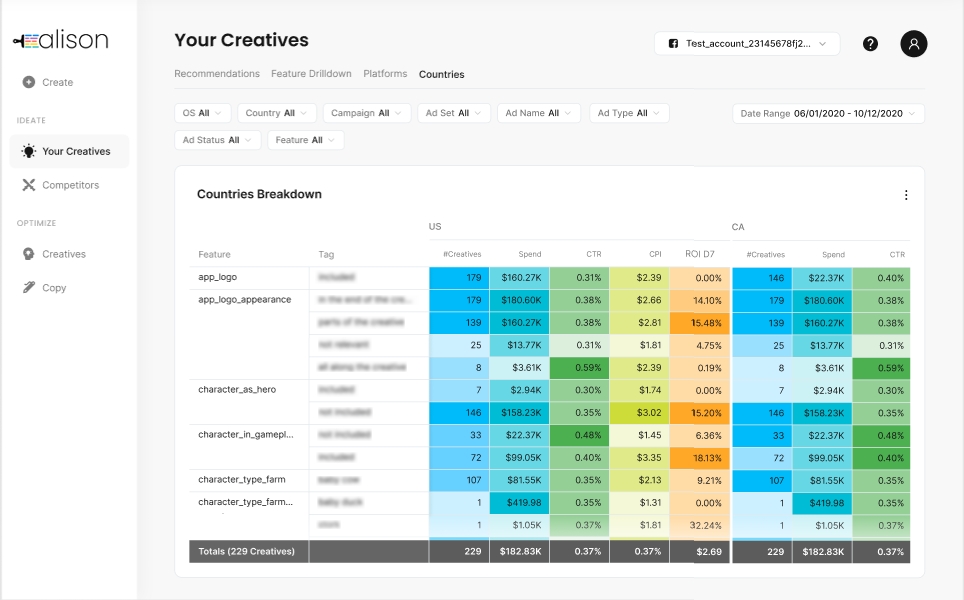964x600 pixels.
Task: Open Competitors crossed-swords icon
Action: click(29, 185)
